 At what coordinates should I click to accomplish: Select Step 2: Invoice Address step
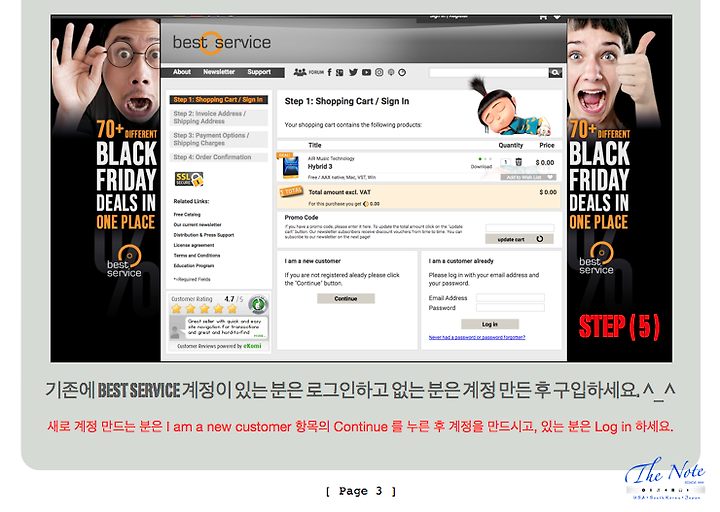pos(219,118)
